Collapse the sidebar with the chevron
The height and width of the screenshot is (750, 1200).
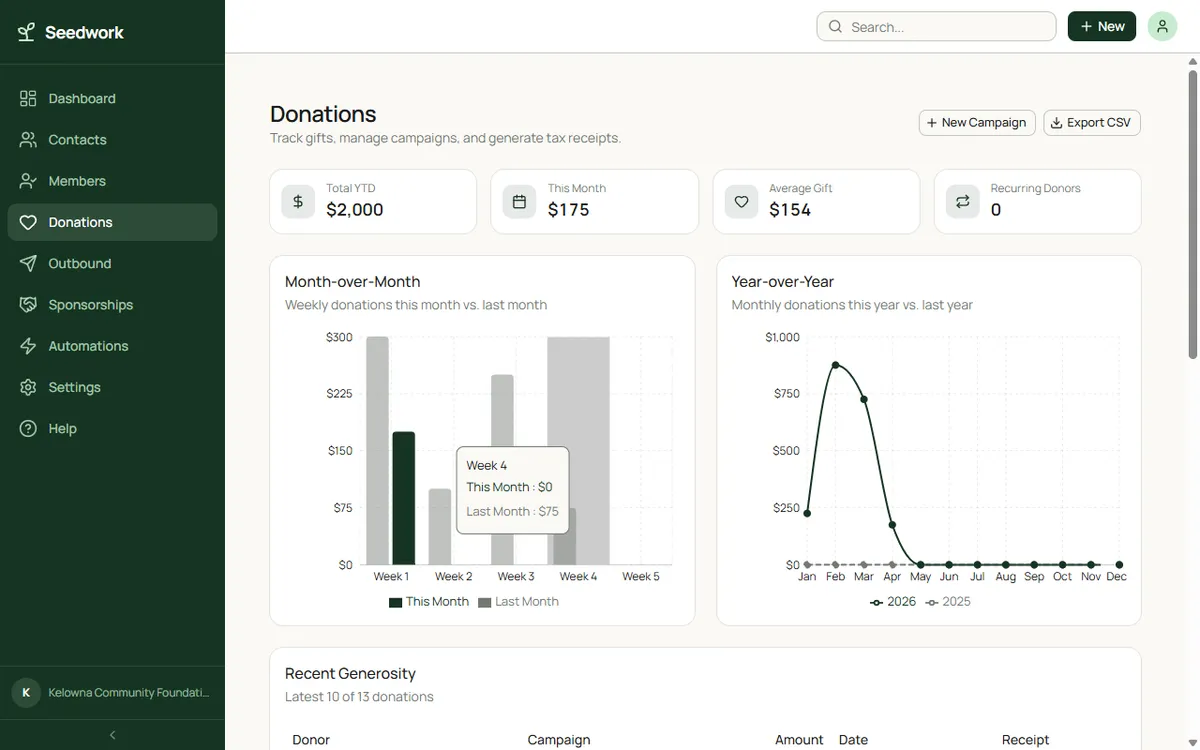tap(112, 734)
